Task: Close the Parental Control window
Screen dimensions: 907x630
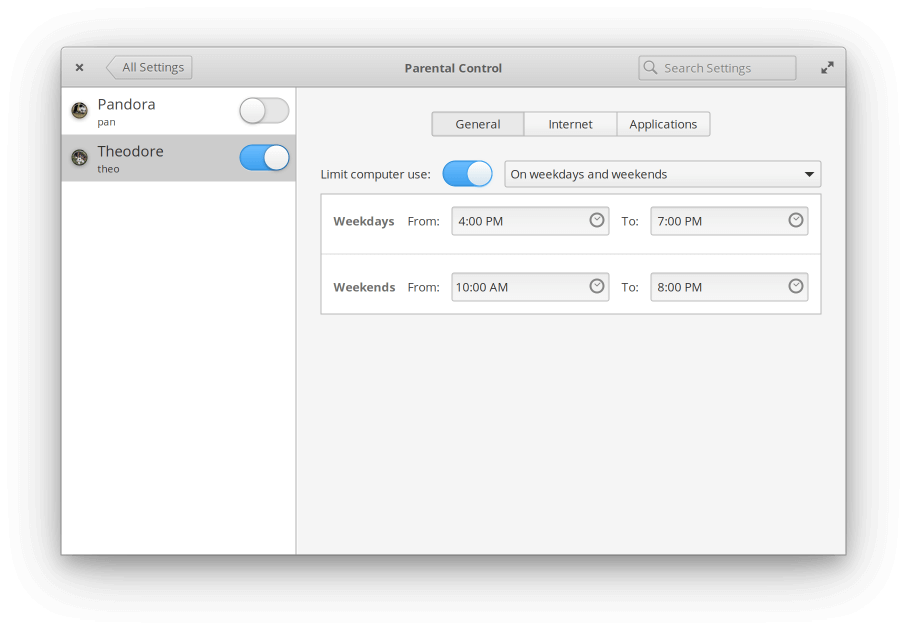Action: [80, 68]
